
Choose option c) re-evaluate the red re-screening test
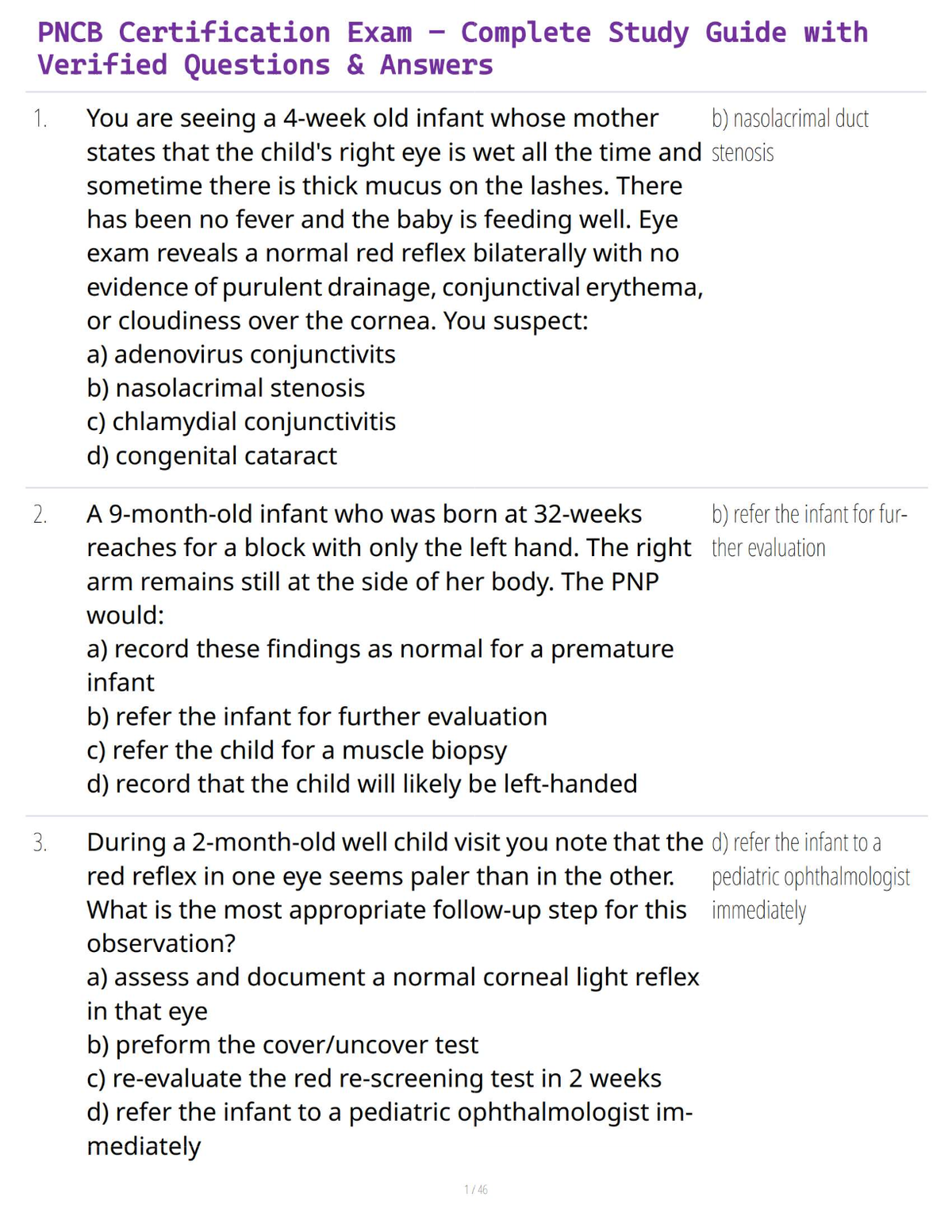pos(374,1079)
